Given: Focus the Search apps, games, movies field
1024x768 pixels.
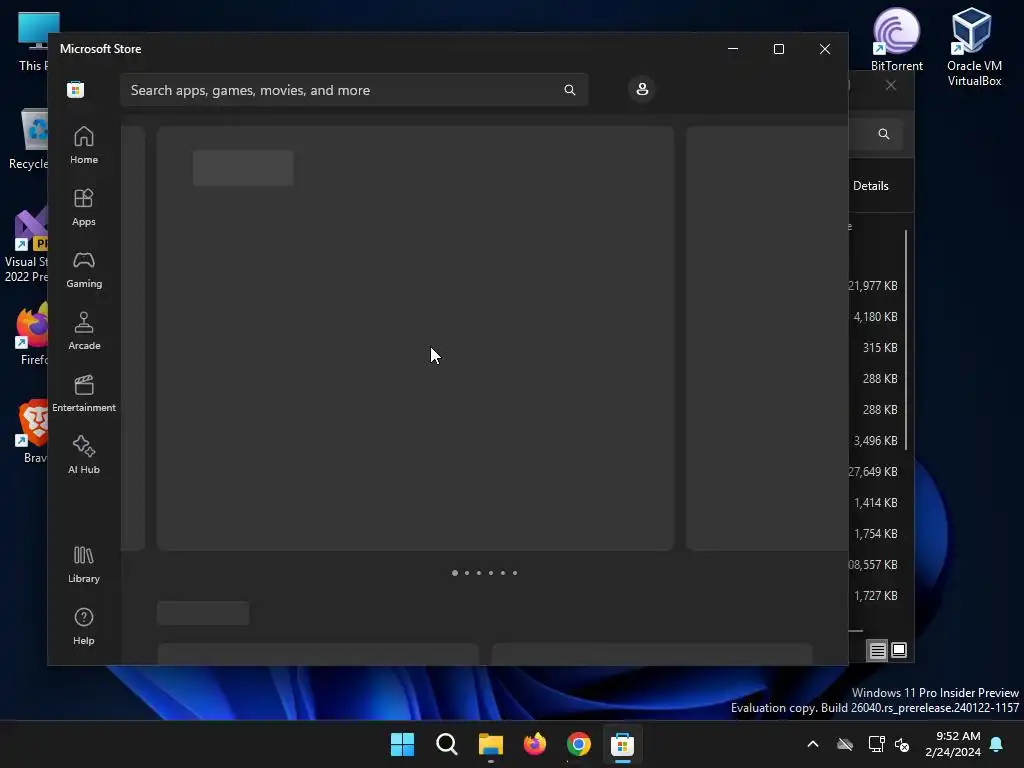Looking at the screenshot, I should pyautogui.click(x=354, y=90).
